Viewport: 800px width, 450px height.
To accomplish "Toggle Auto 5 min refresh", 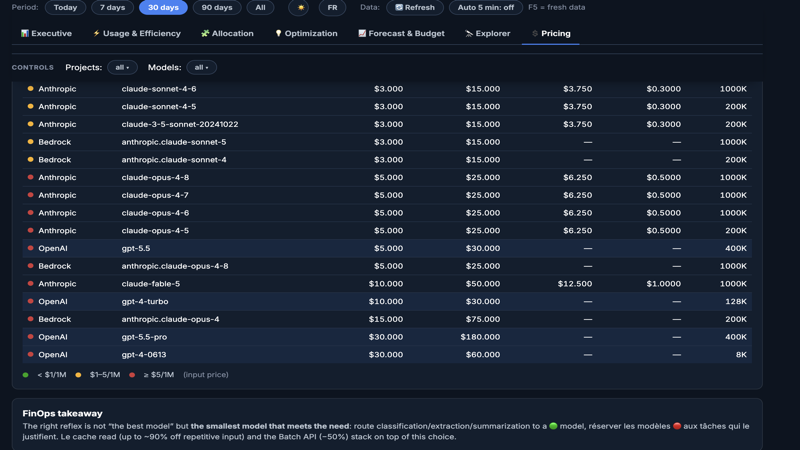I will (486, 8).
